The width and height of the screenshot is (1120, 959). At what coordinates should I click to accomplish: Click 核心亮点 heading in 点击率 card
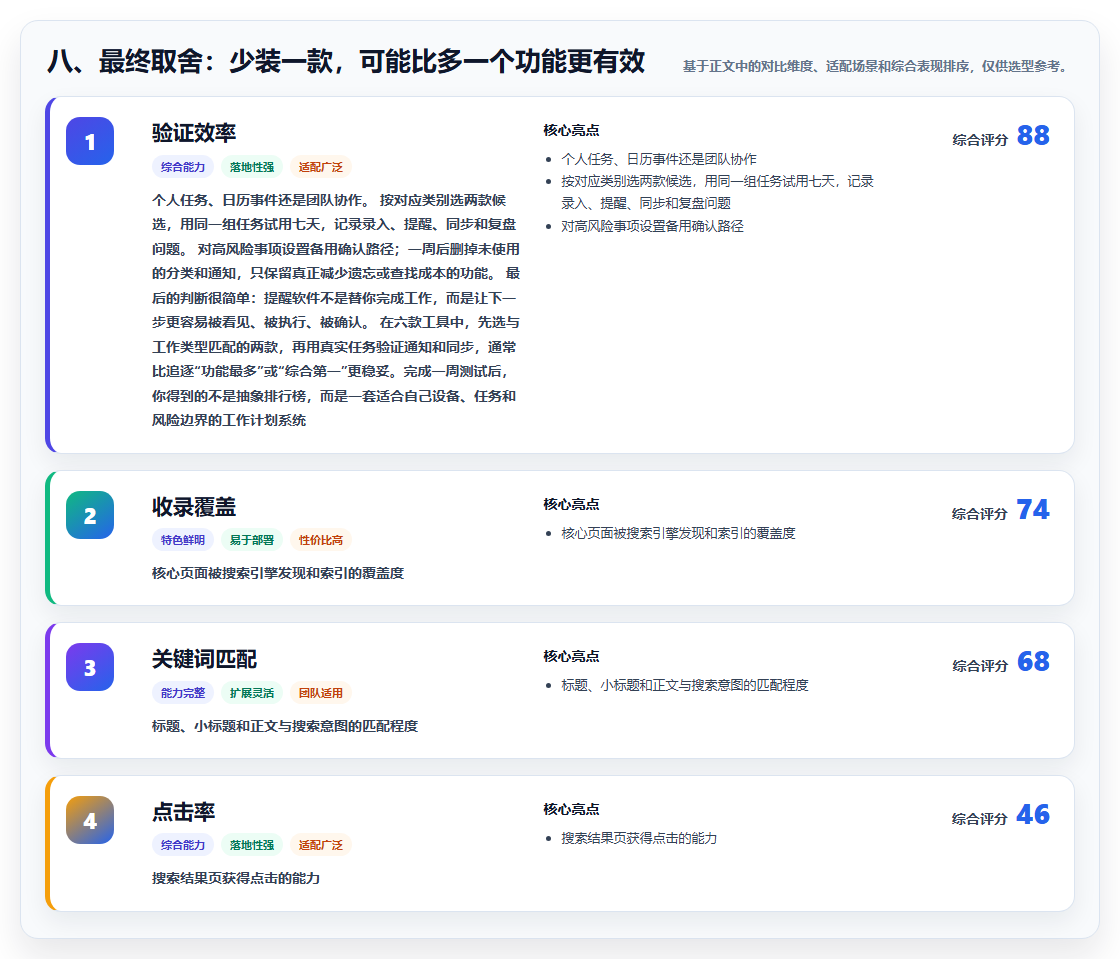coord(571,809)
